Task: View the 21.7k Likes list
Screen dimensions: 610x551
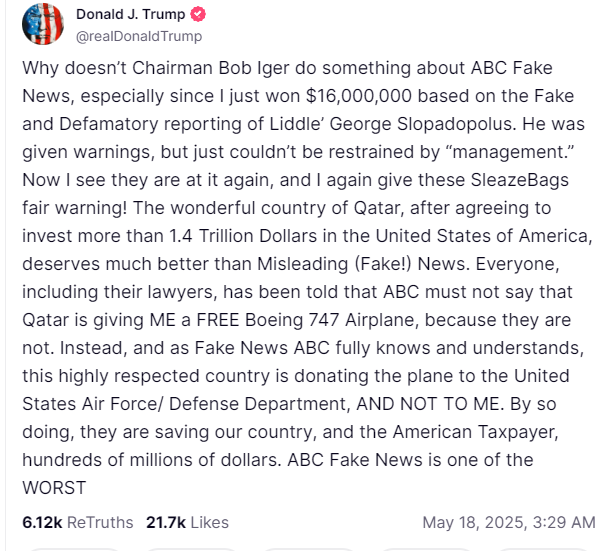Action: pyautogui.click(x=187, y=522)
